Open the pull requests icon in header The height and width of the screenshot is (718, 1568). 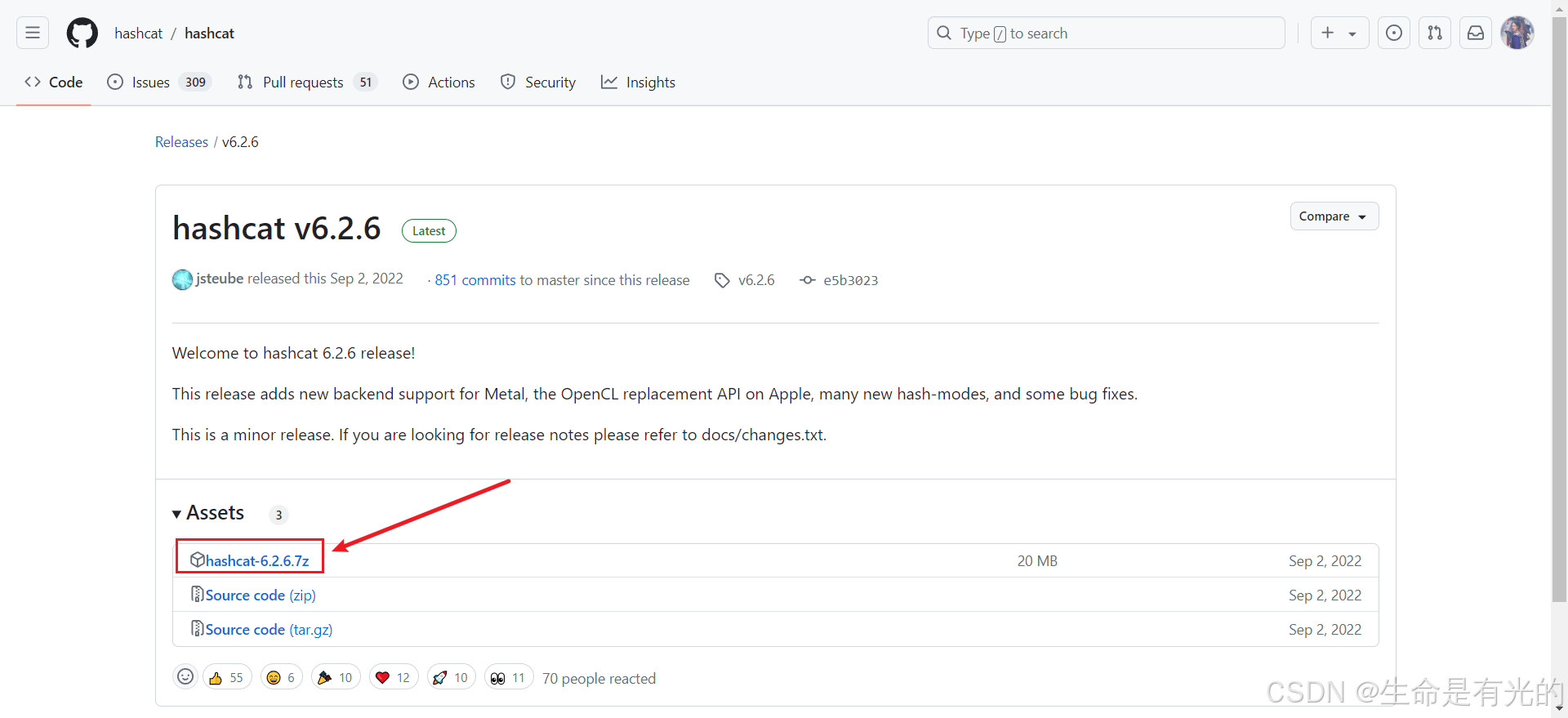click(1435, 33)
